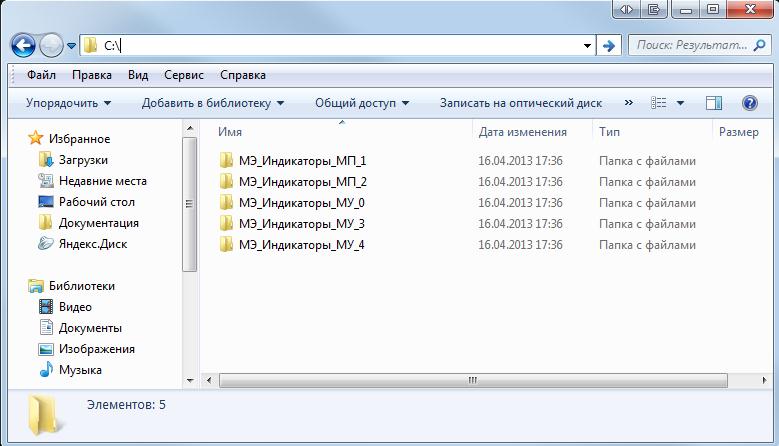Click the C:\ address bar field

pyautogui.click(x=338, y=45)
